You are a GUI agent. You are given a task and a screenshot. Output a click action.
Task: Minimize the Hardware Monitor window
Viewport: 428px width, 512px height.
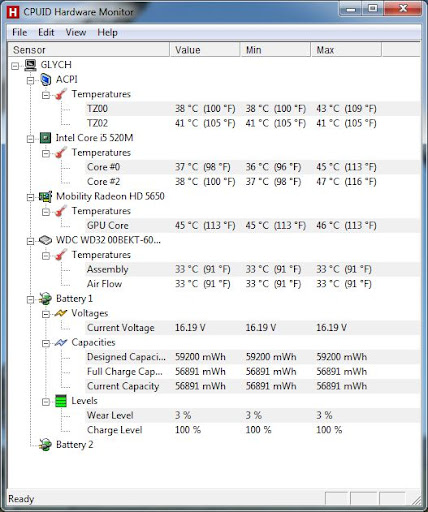tap(350, 9)
